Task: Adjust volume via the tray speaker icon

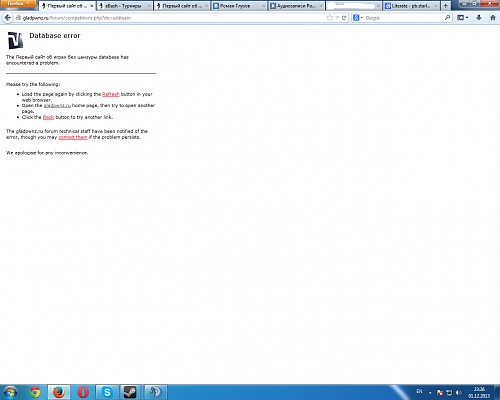Action: coord(458,393)
